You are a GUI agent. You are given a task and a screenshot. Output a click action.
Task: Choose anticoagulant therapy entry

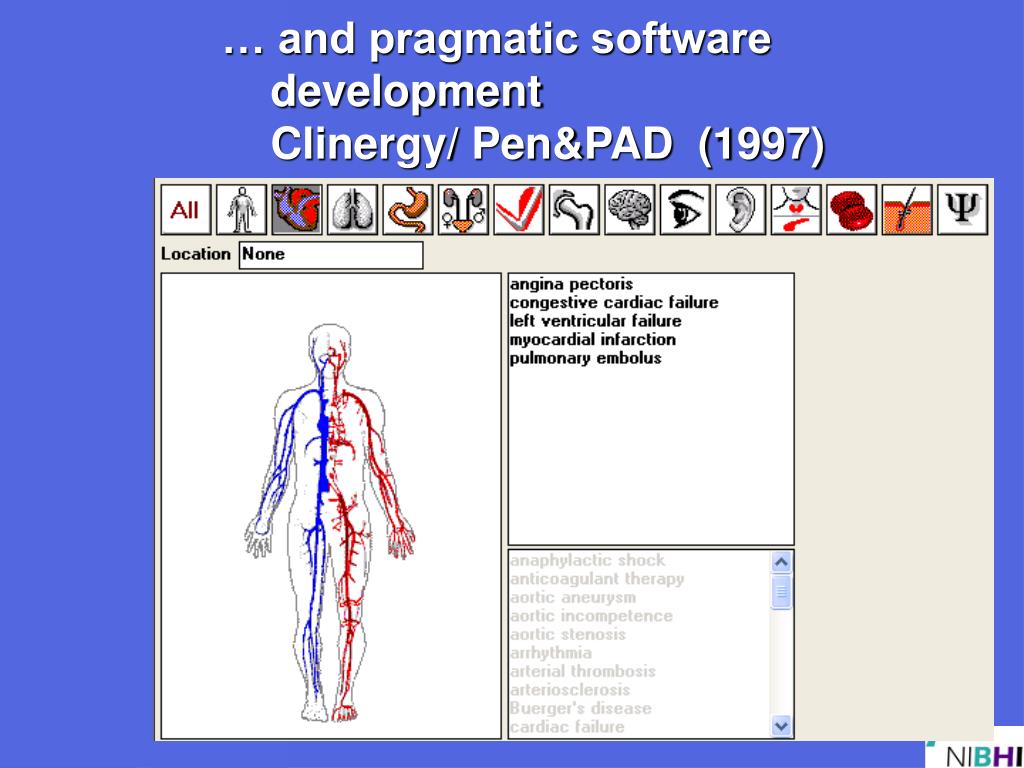coord(597,579)
